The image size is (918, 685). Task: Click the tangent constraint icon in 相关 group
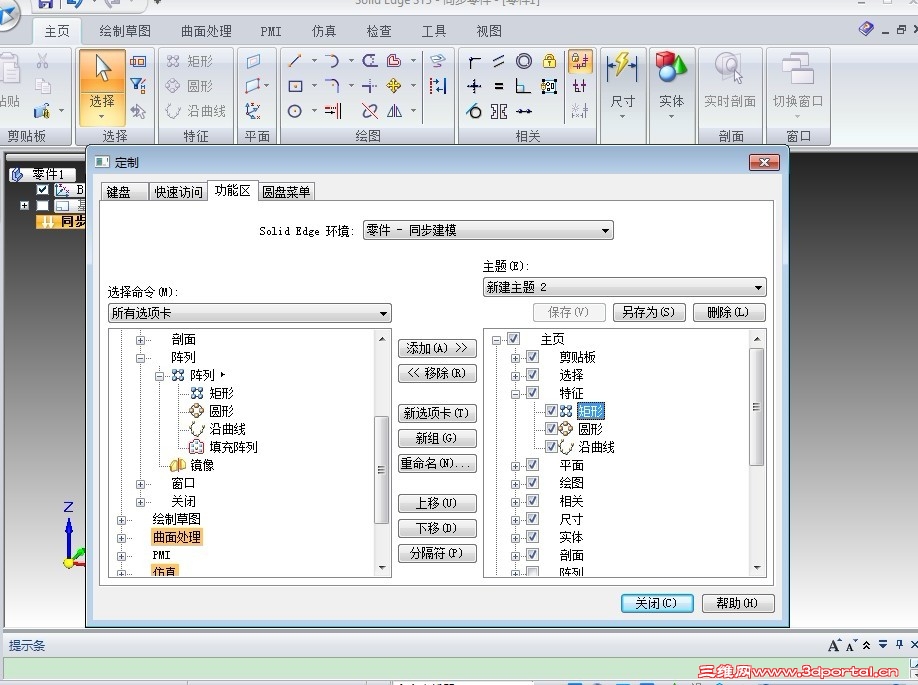(x=474, y=111)
